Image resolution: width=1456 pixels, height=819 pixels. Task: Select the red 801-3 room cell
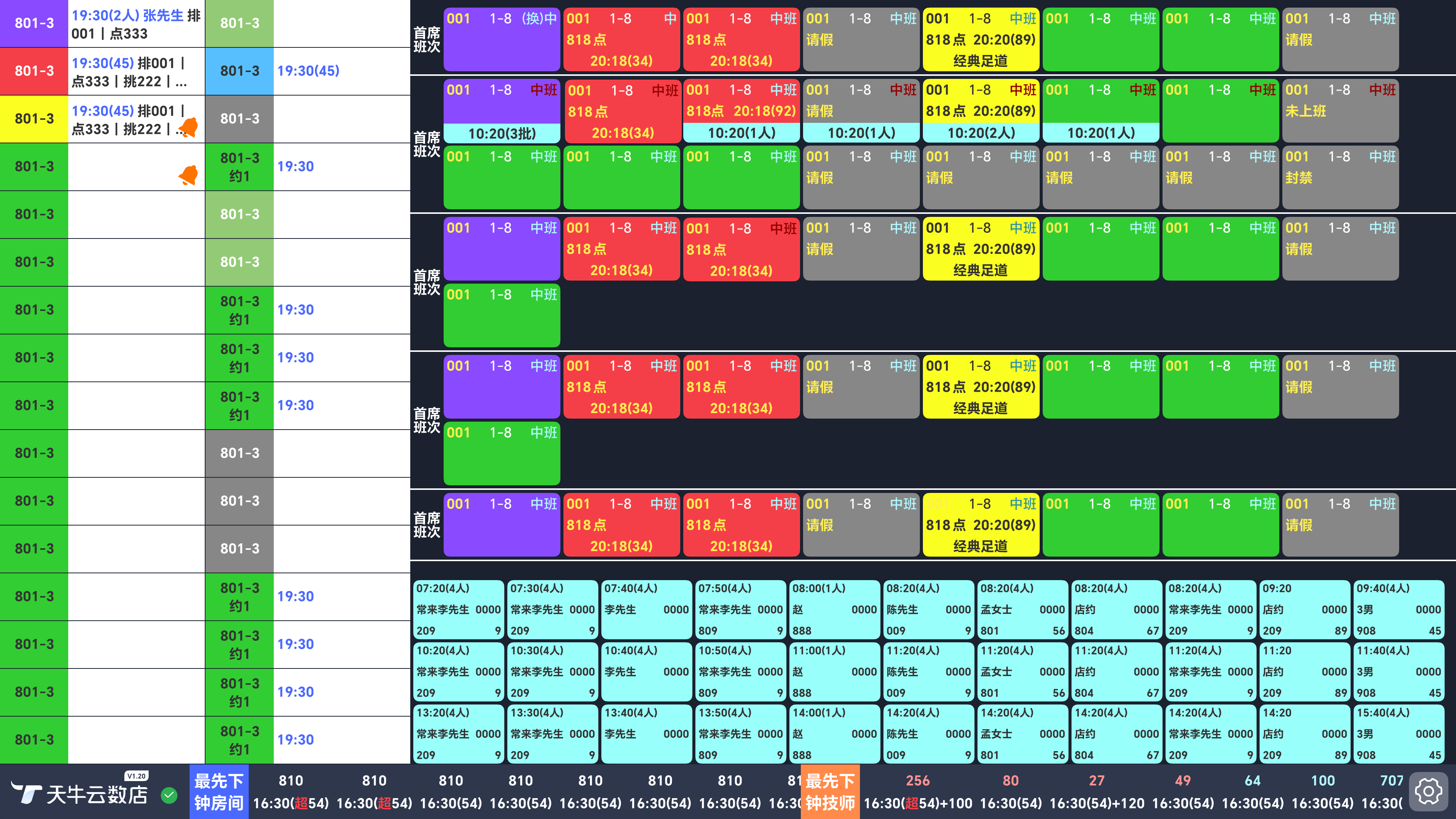pyautogui.click(x=34, y=71)
